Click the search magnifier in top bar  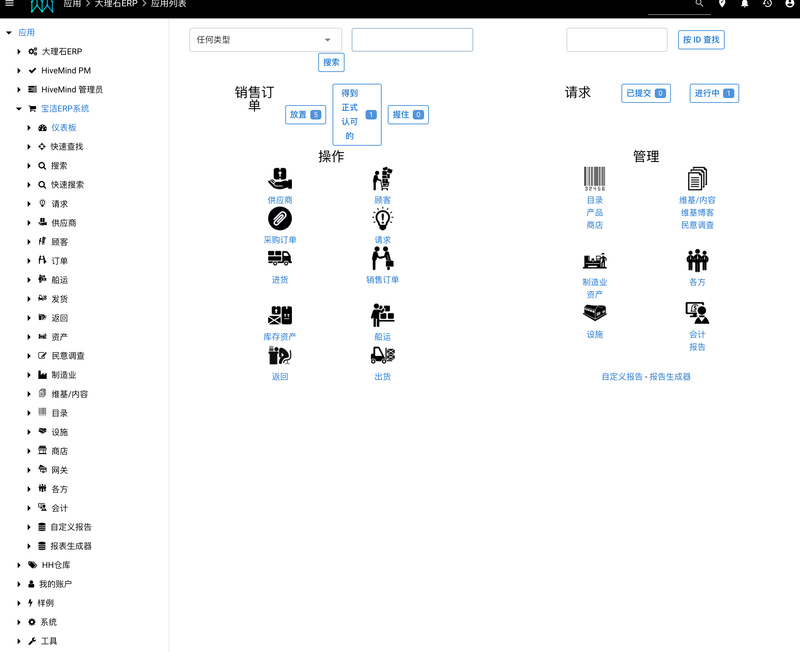(699, 4)
